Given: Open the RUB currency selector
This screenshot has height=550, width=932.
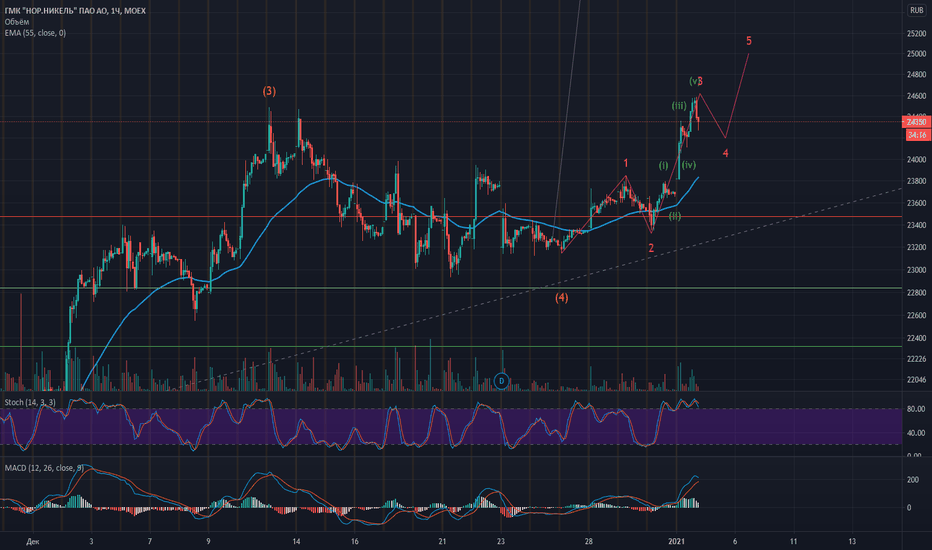Looking at the screenshot, I should coord(916,10).
